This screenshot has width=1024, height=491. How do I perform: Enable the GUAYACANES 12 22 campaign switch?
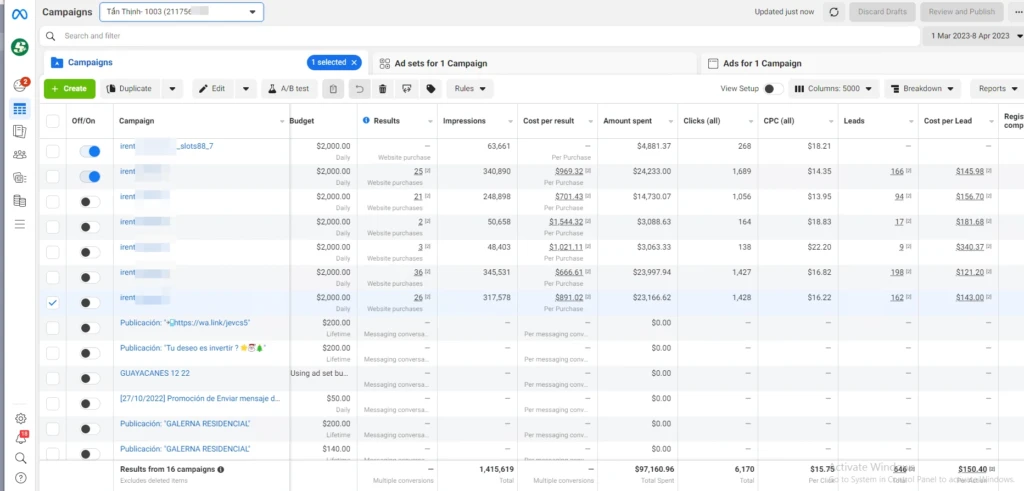pyautogui.click(x=89, y=379)
